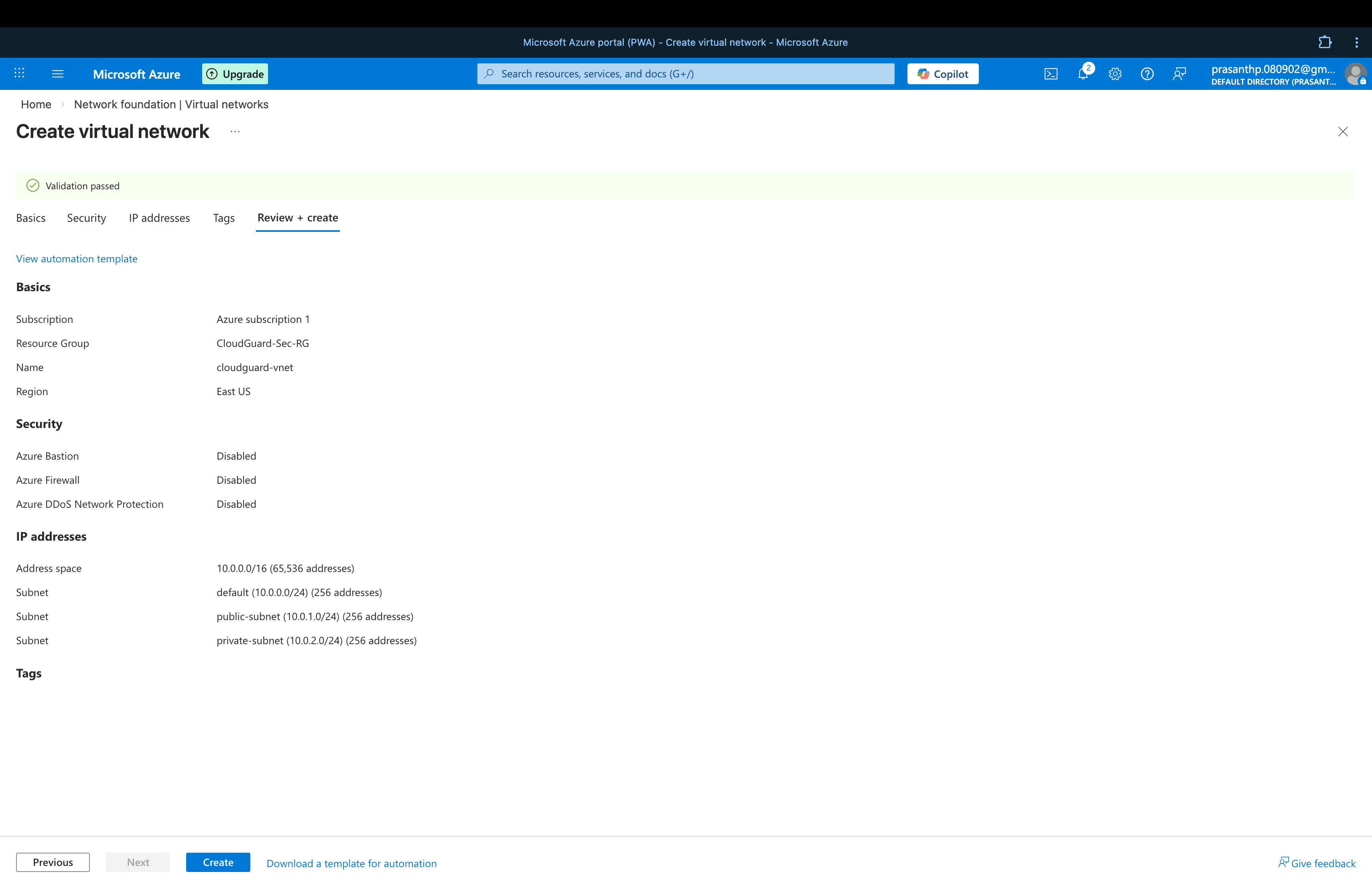Open the portal settings gear
The height and width of the screenshot is (888, 1372).
pos(1115,74)
